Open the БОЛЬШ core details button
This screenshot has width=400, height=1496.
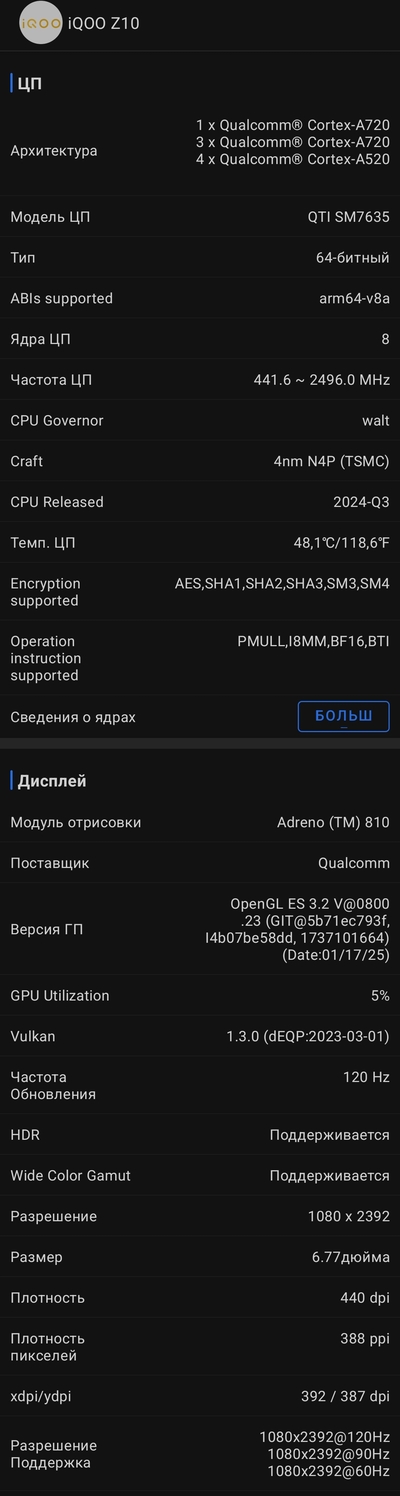[x=343, y=716]
